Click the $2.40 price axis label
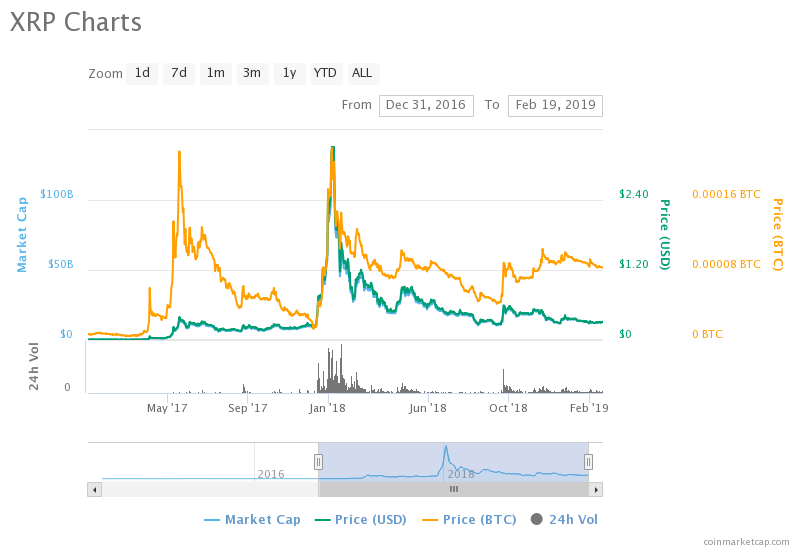 634,194
